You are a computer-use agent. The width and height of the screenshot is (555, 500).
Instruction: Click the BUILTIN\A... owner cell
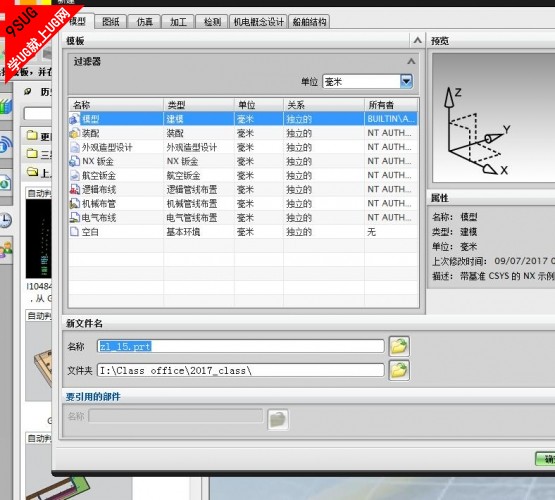[391, 119]
